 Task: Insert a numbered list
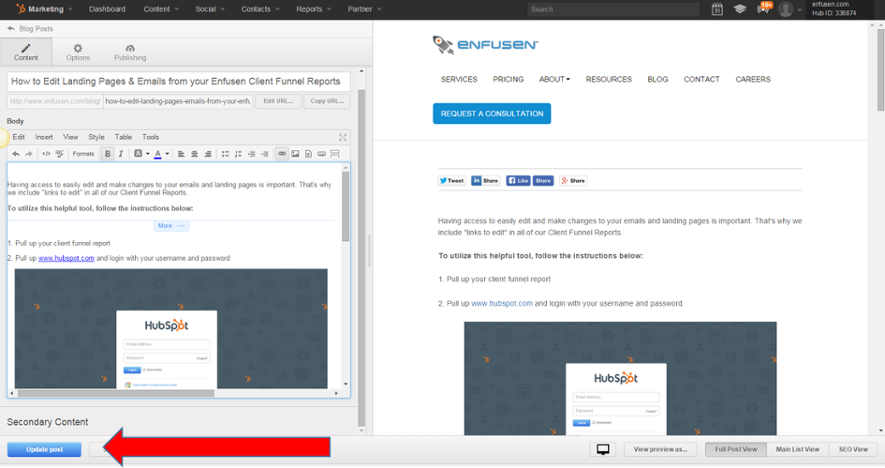[x=238, y=154]
